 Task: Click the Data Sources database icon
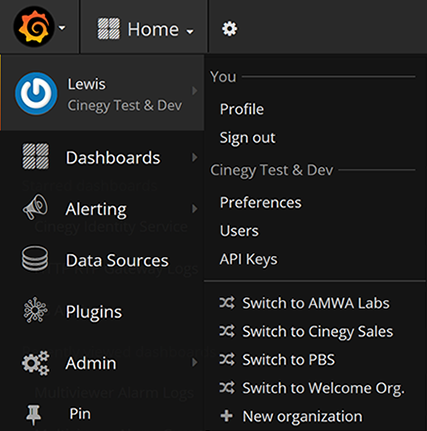coord(35,258)
